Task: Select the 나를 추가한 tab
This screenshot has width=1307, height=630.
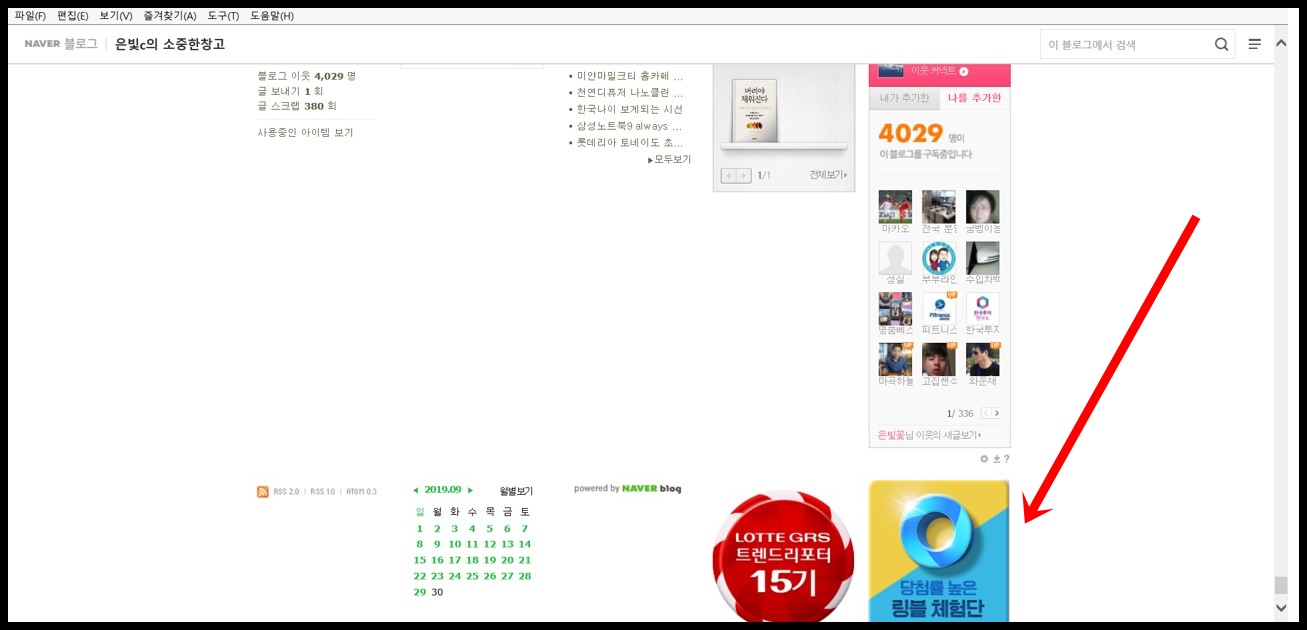Action: [x=974, y=98]
